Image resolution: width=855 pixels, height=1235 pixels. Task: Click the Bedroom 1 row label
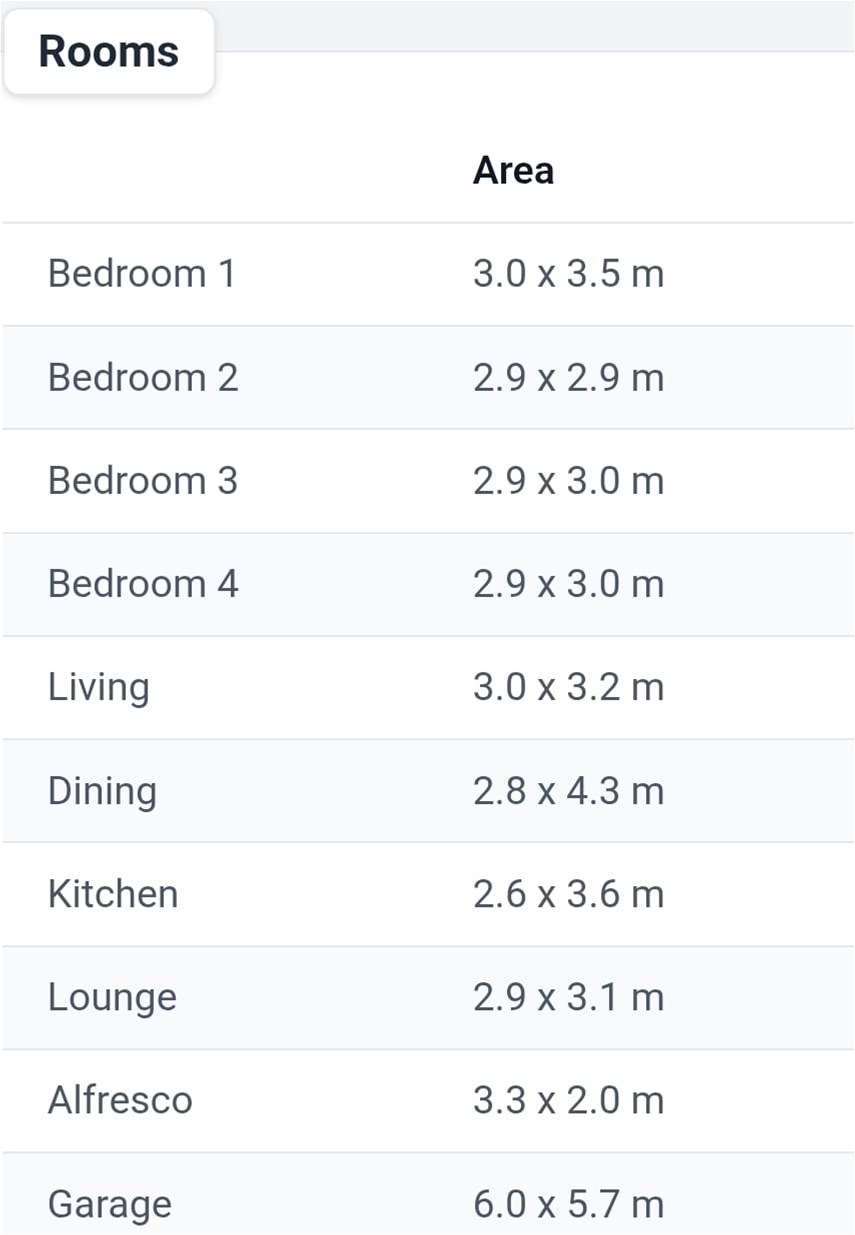pyautogui.click(x=142, y=274)
